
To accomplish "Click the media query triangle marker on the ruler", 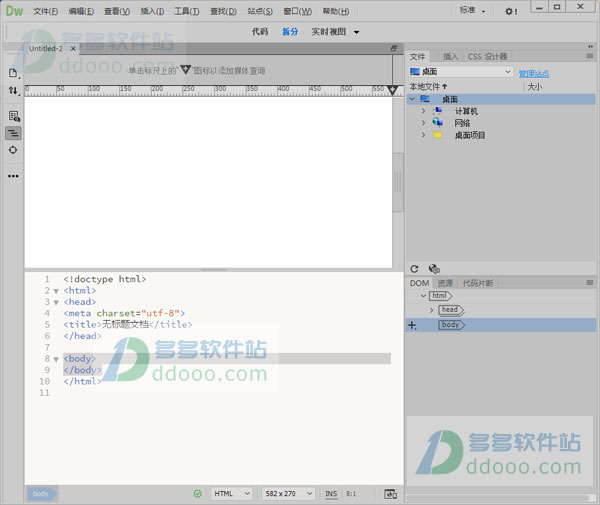I will pos(393,90).
